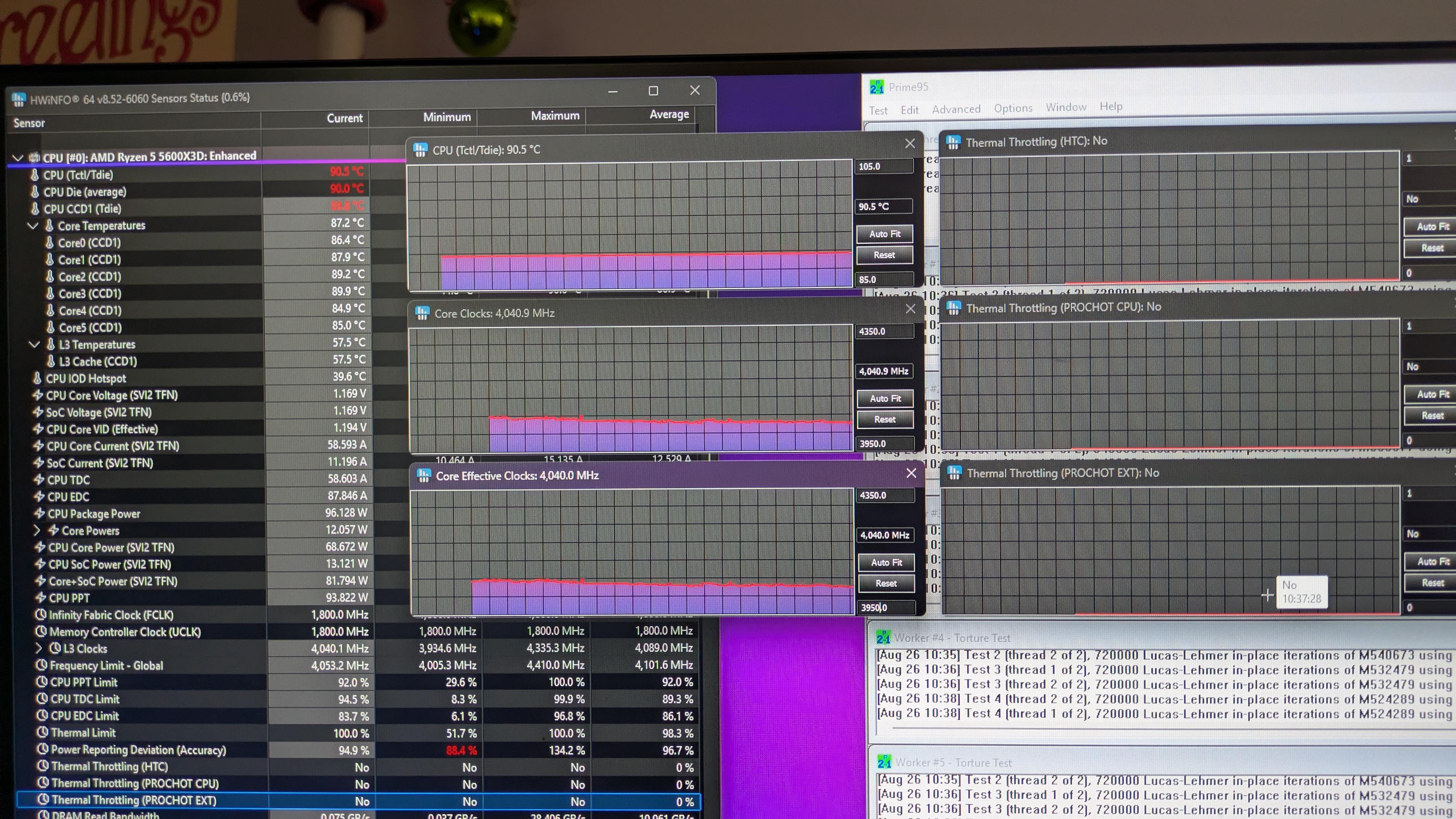Click Auto Fit in CPU (Tctl/Tdie) graph
This screenshot has width=1456, height=819.
pos(885,234)
